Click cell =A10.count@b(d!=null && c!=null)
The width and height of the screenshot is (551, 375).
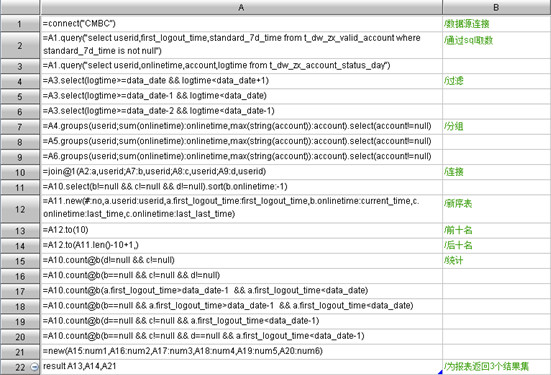[x=241, y=260]
